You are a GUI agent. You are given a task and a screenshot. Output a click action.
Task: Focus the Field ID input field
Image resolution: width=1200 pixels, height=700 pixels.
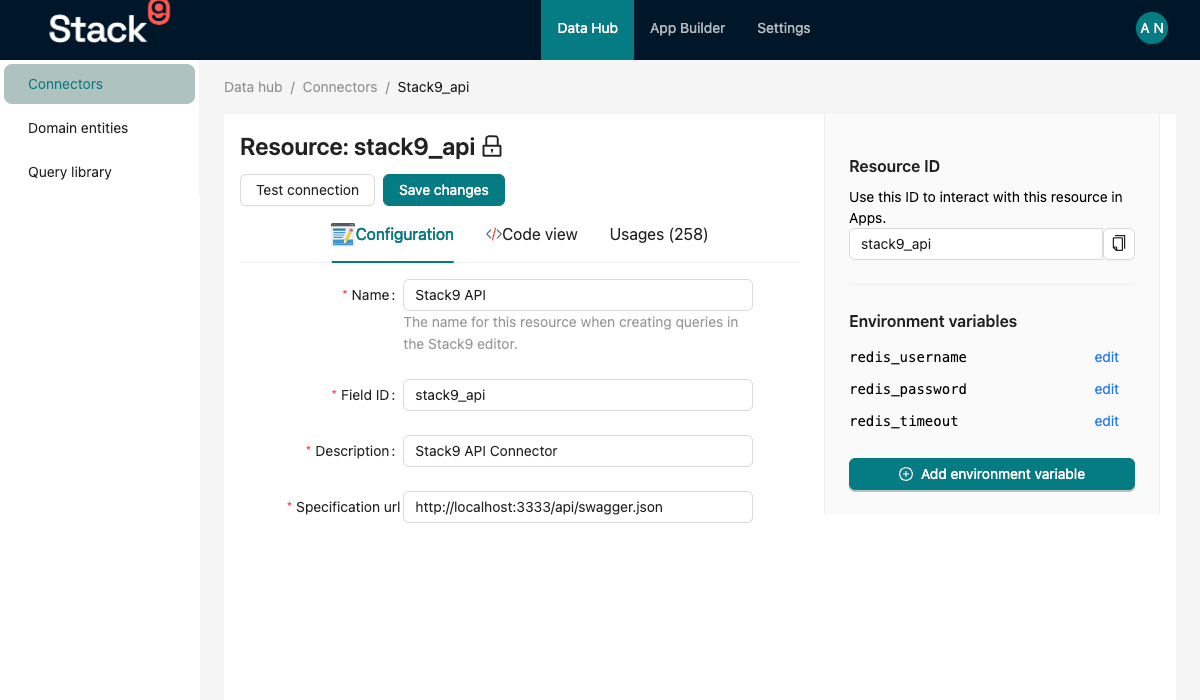pos(577,395)
